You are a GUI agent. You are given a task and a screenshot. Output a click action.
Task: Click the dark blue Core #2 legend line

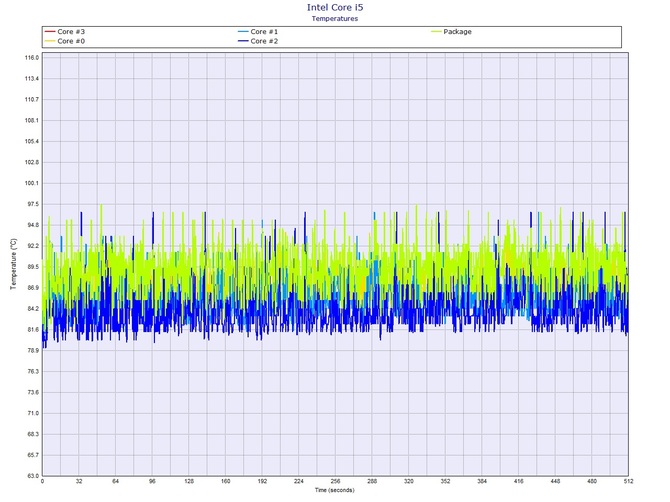[243, 41]
